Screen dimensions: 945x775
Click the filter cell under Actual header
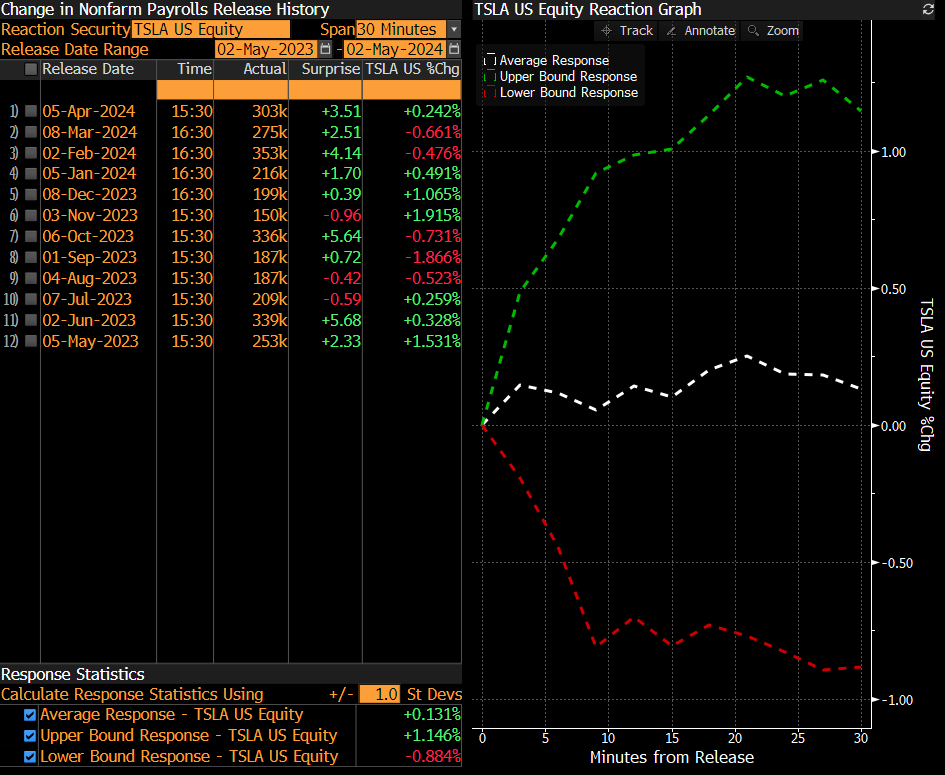pos(251,90)
